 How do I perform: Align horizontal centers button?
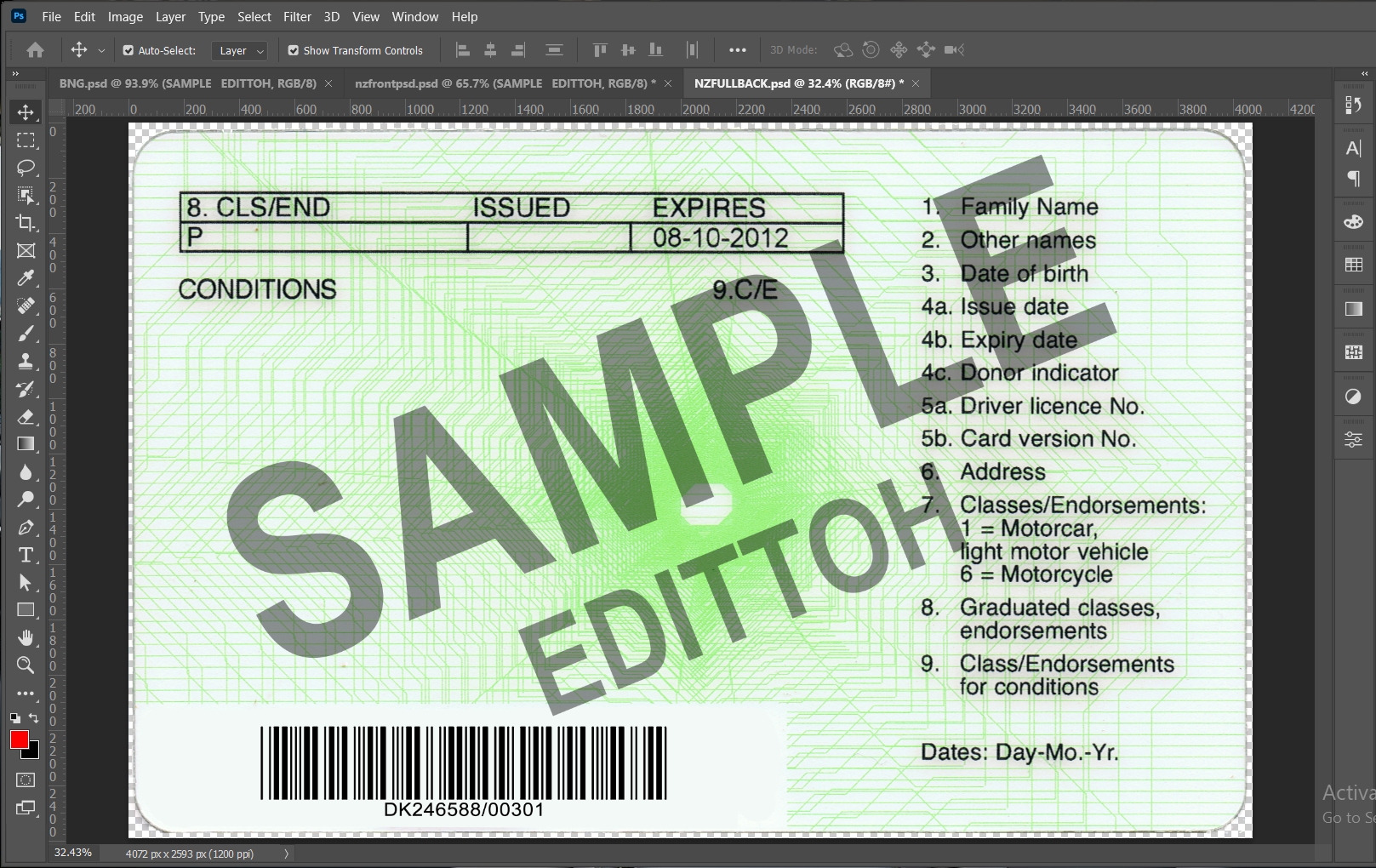490,50
